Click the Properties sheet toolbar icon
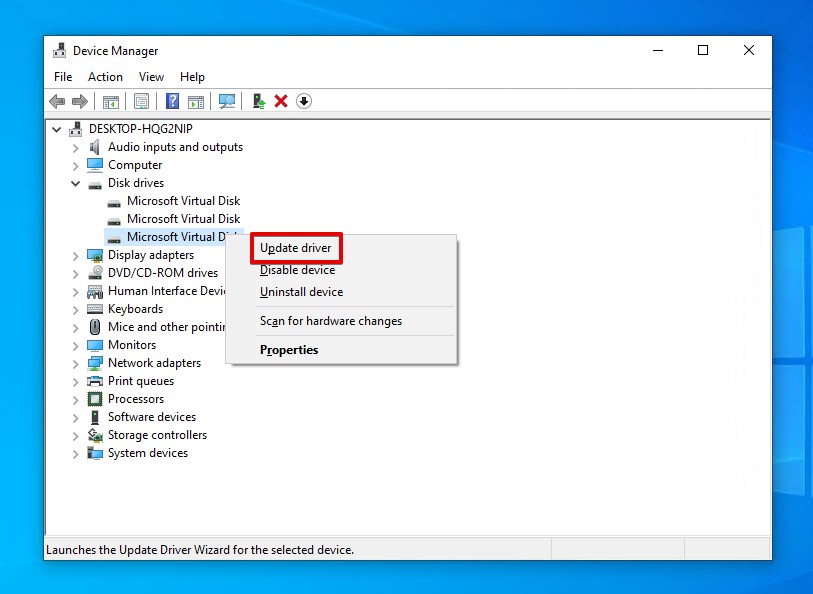 (x=141, y=101)
